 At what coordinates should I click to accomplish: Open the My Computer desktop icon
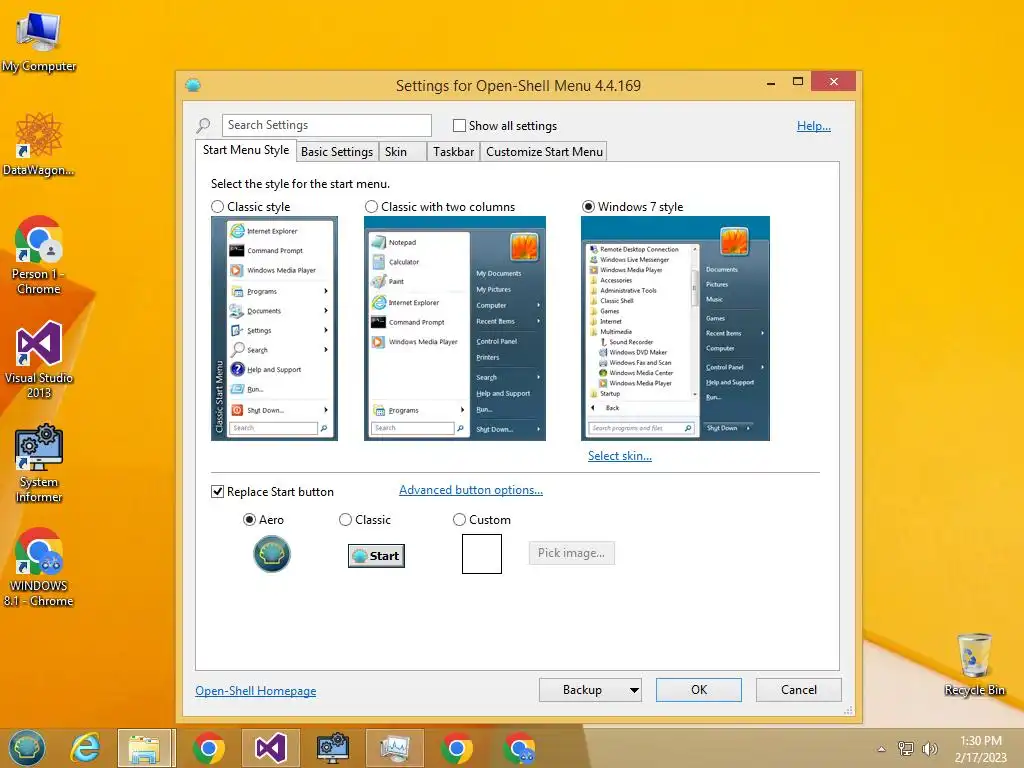pos(39,39)
